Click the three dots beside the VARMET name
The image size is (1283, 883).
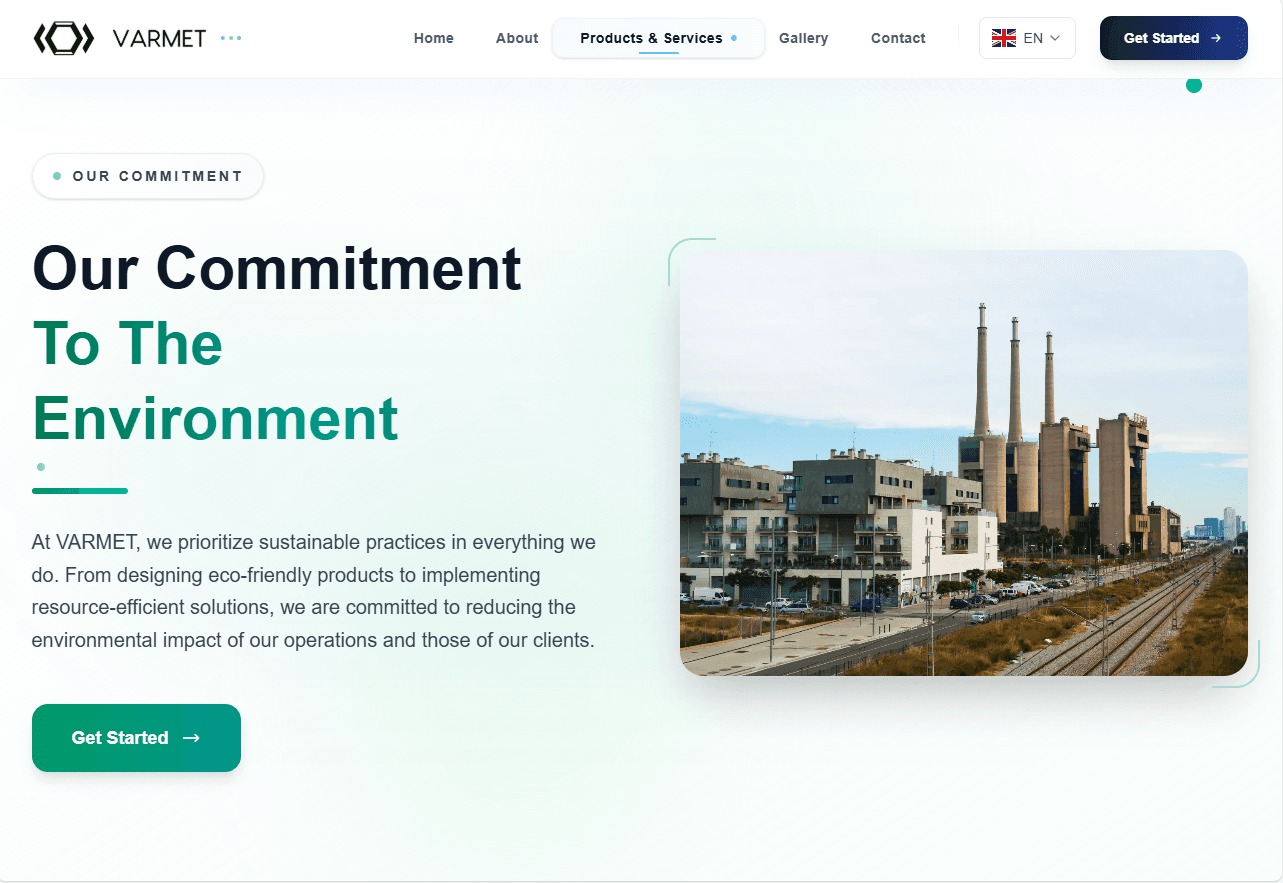click(231, 38)
